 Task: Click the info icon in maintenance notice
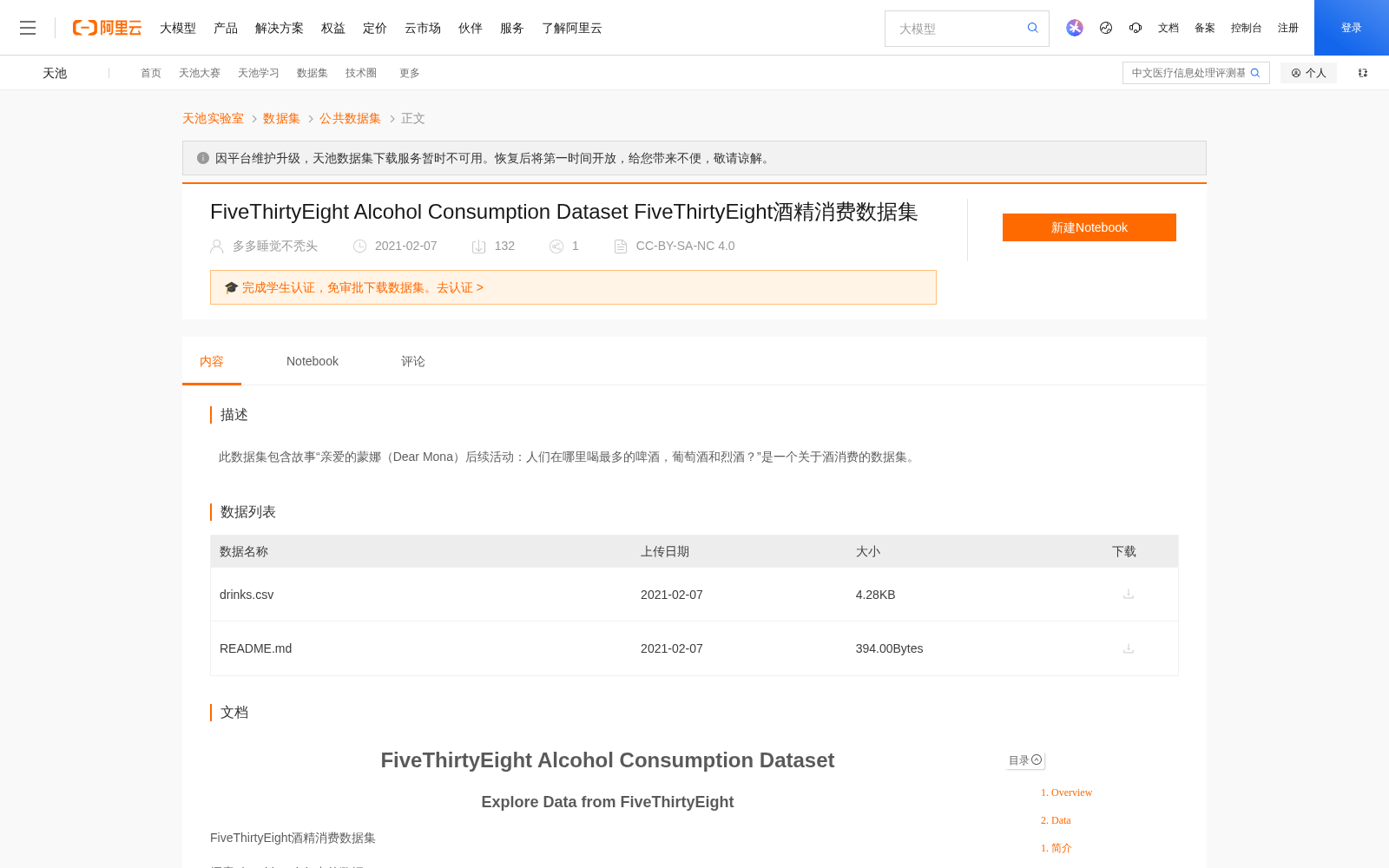(x=203, y=158)
